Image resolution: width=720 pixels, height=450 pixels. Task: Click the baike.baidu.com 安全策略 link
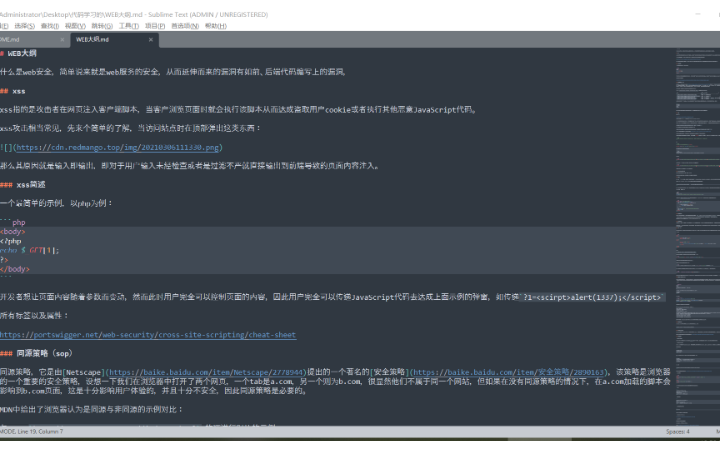point(508,372)
